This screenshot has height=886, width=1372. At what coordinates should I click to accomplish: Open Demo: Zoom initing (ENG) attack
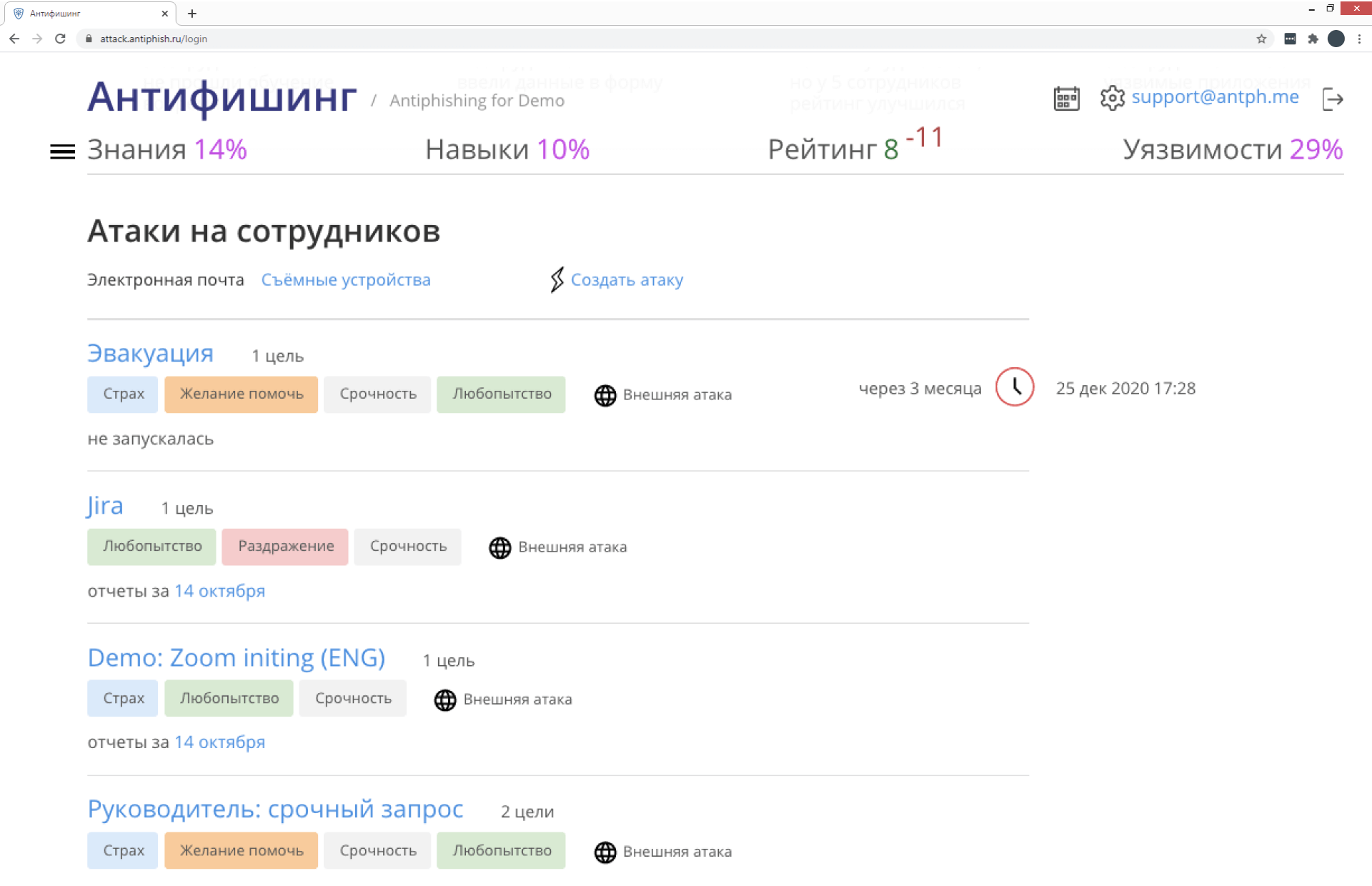(237, 658)
